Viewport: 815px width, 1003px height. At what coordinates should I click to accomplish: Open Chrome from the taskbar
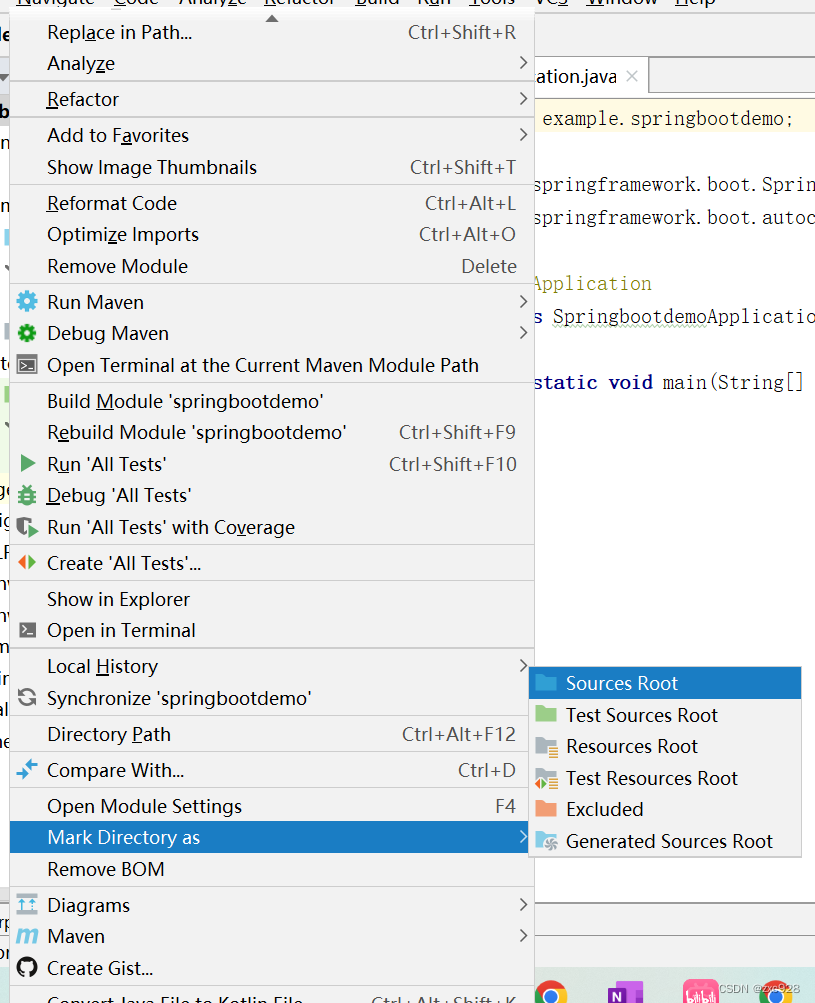(x=551, y=992)
